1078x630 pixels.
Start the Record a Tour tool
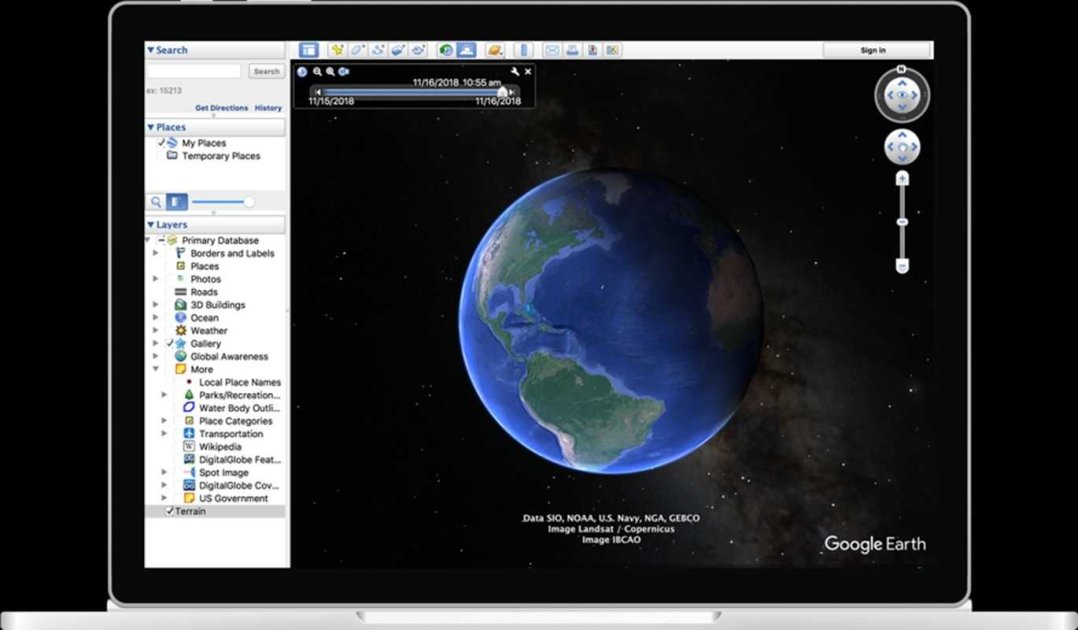[418, 50]
